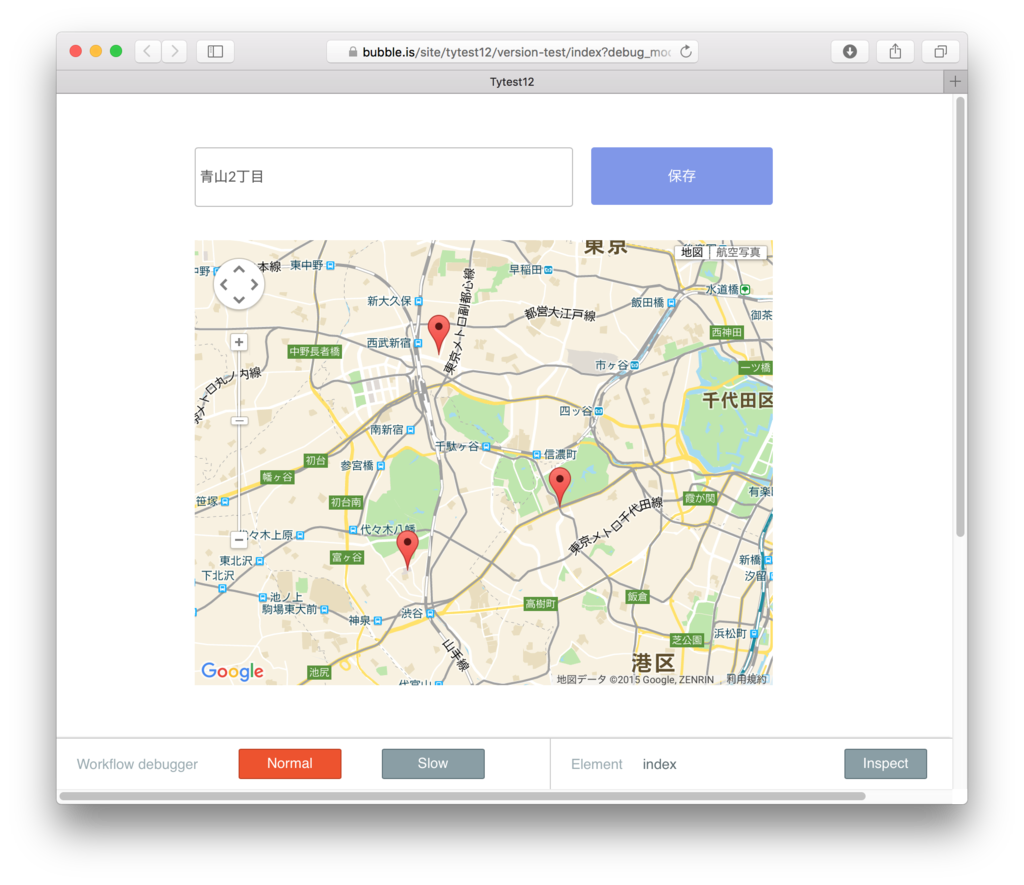Image resolution: width=1024 pixels, height=885 pixels.
Task: Click the 保存 button
Action: [x=682, y=176]
